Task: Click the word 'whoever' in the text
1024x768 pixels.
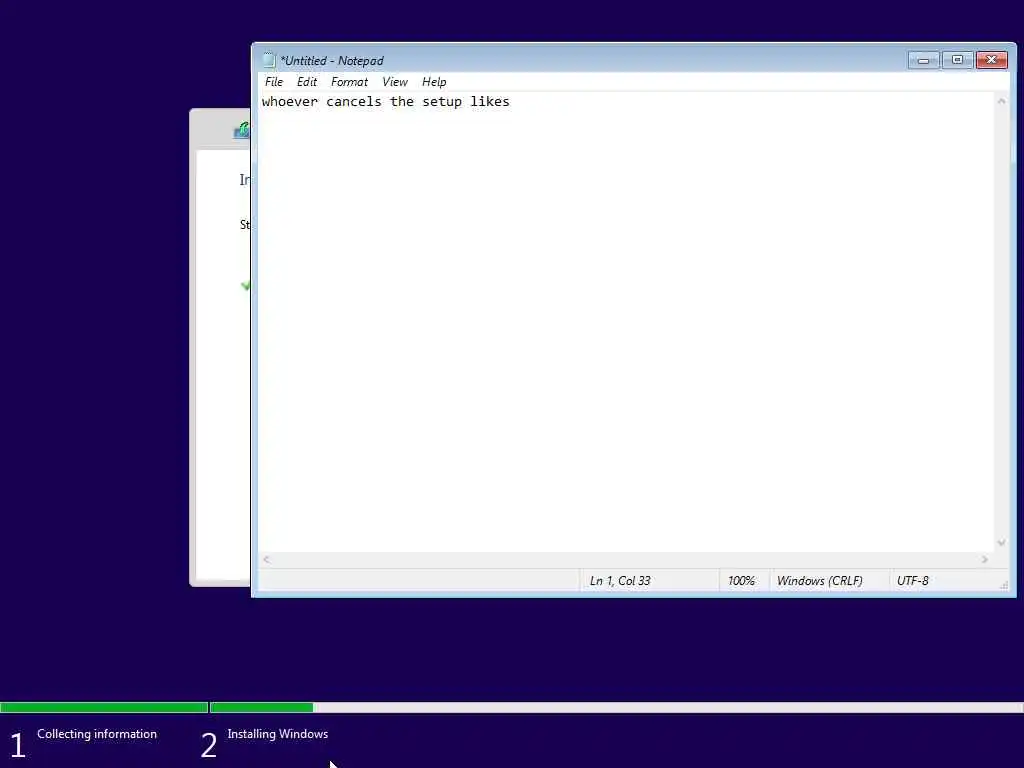Action: (289, 101)
